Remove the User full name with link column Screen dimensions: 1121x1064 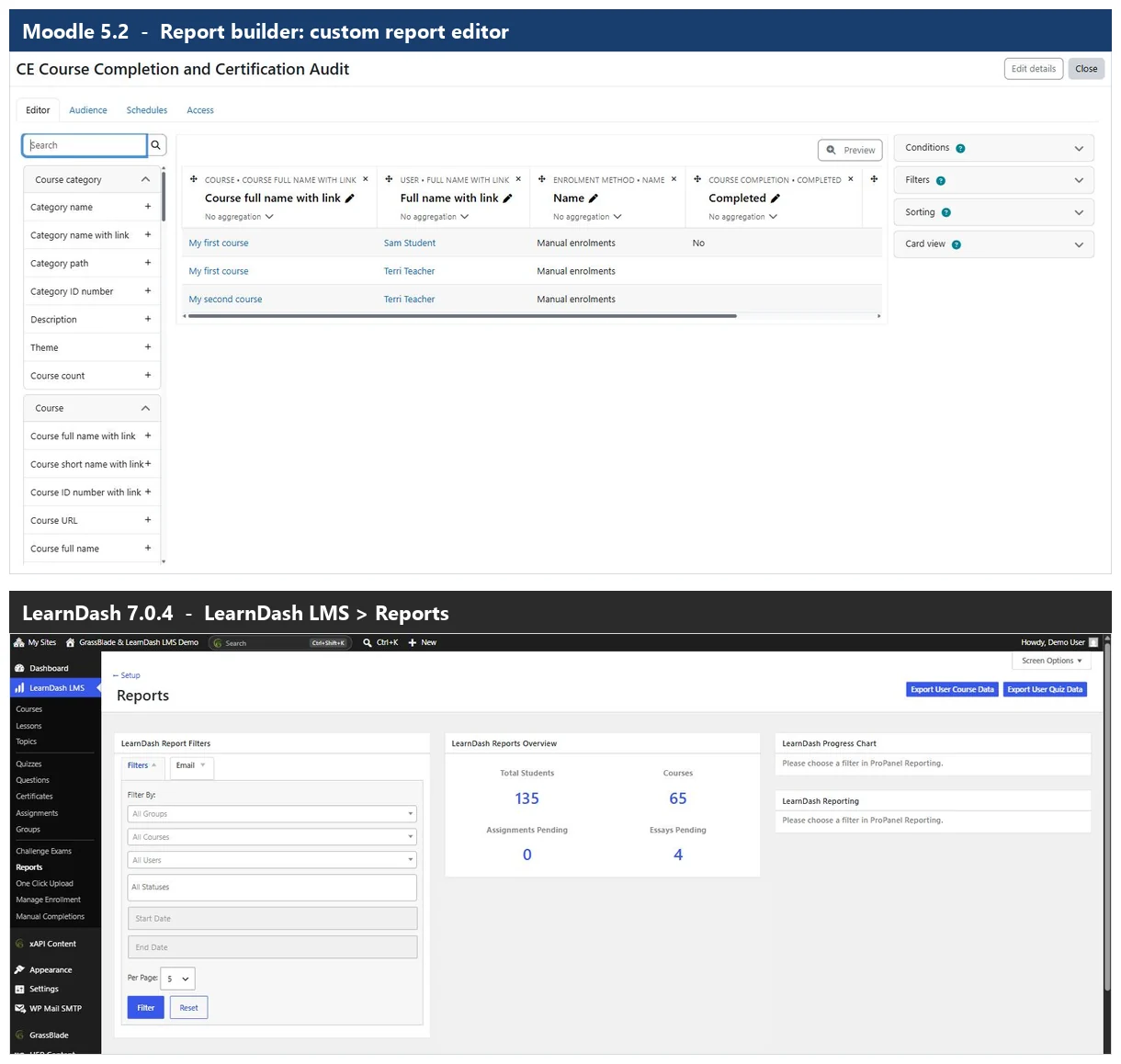(518, 179)
